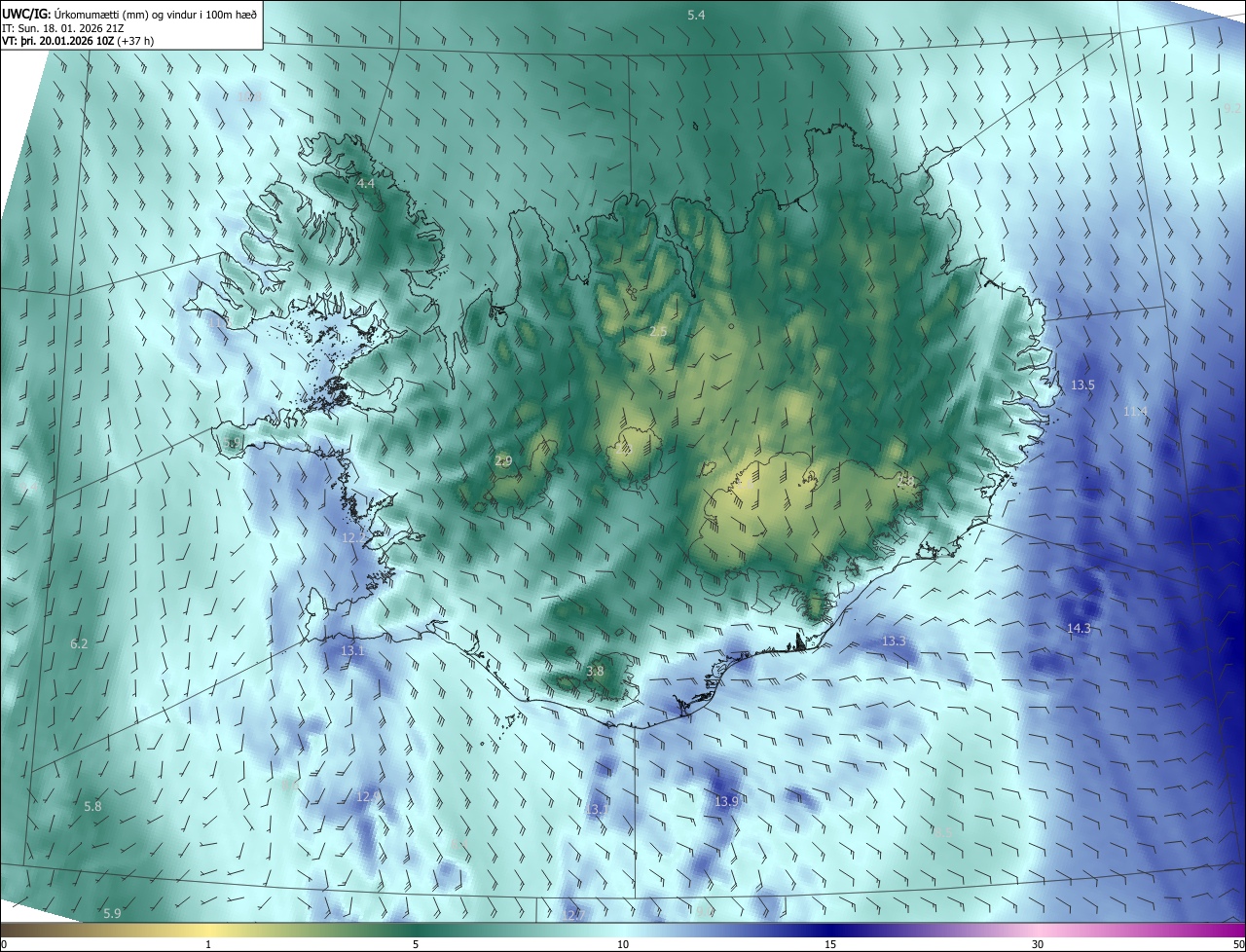Click the VT: þri. 20.01.2026 10Z line
Screen dimensions: 1246x952
(x=78, y=41)
